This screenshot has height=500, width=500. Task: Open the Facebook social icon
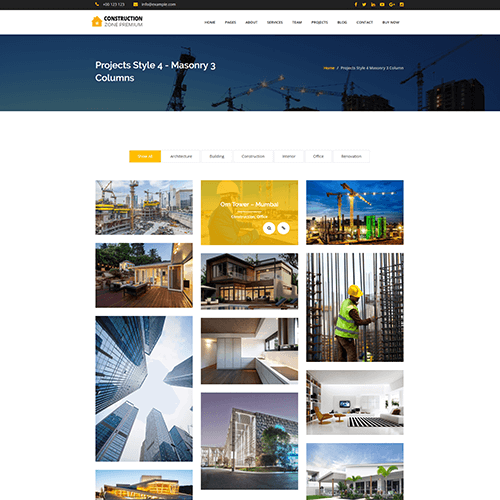pos(356,4)
